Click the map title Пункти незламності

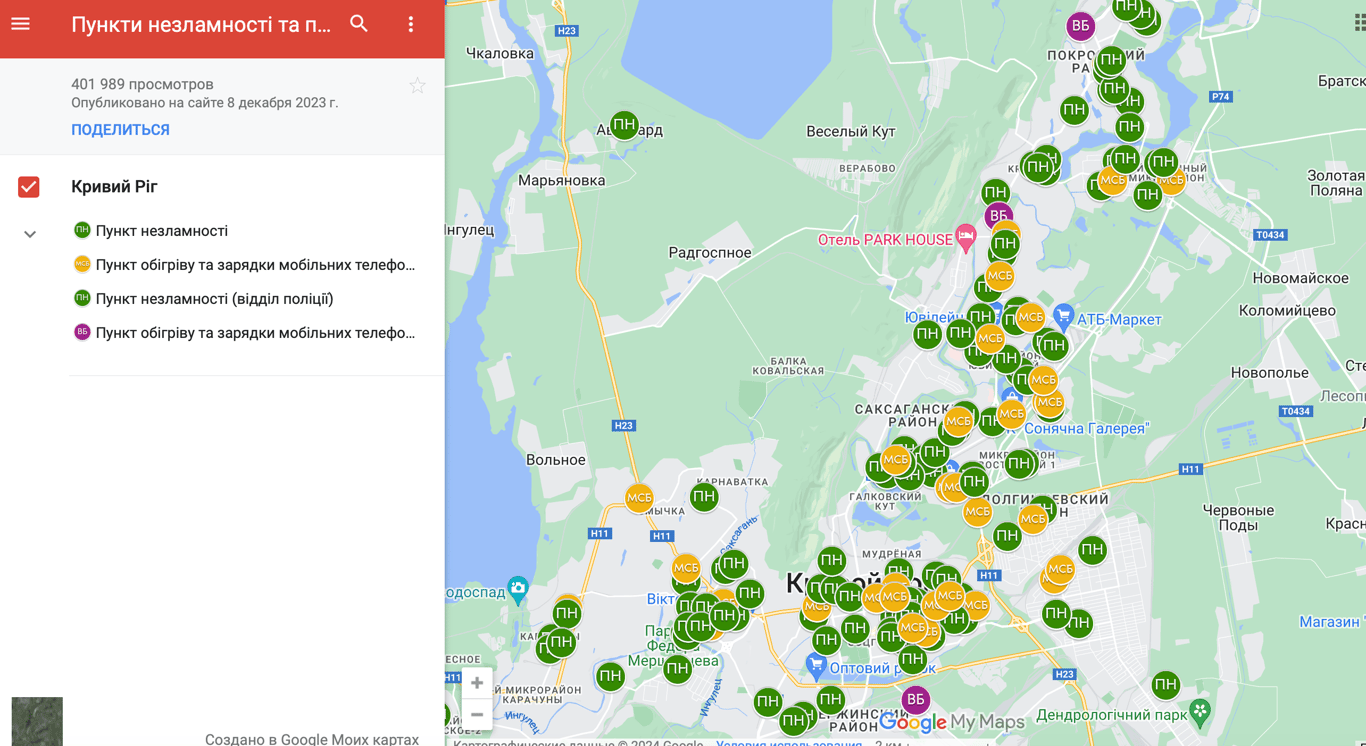click(201, 25)
